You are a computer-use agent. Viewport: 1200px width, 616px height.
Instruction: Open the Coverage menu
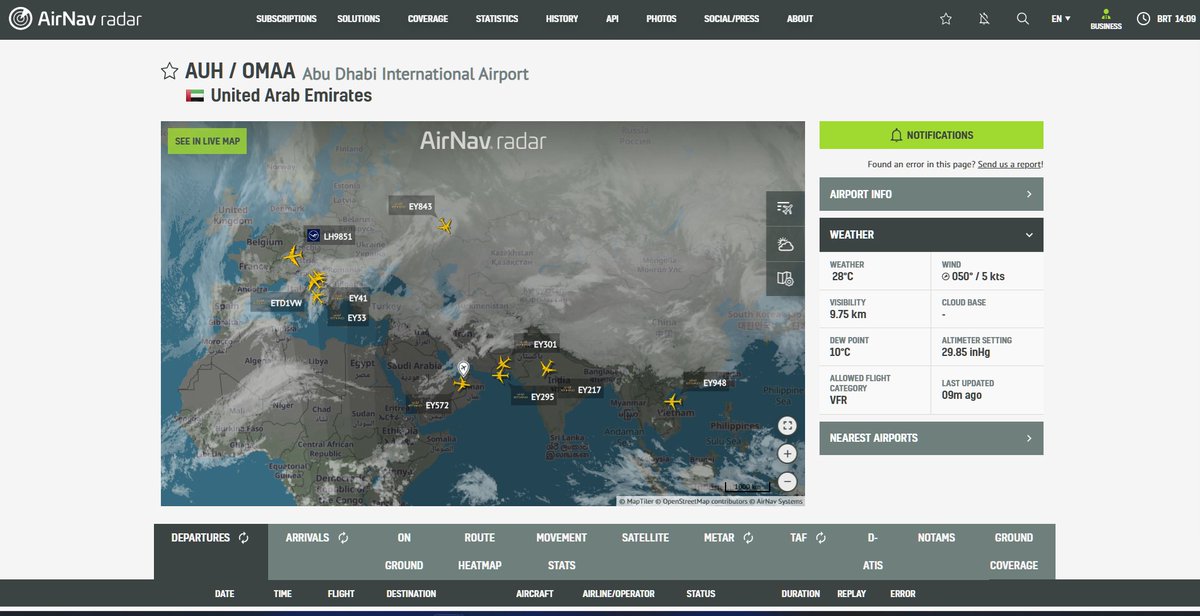428,19
